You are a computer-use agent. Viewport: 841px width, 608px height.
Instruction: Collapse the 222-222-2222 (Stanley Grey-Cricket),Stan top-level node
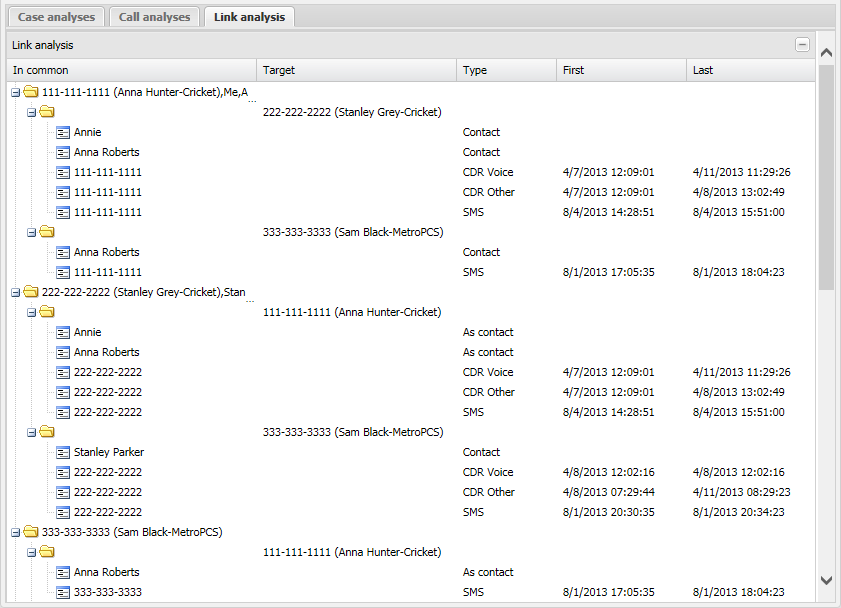point(16,292)
